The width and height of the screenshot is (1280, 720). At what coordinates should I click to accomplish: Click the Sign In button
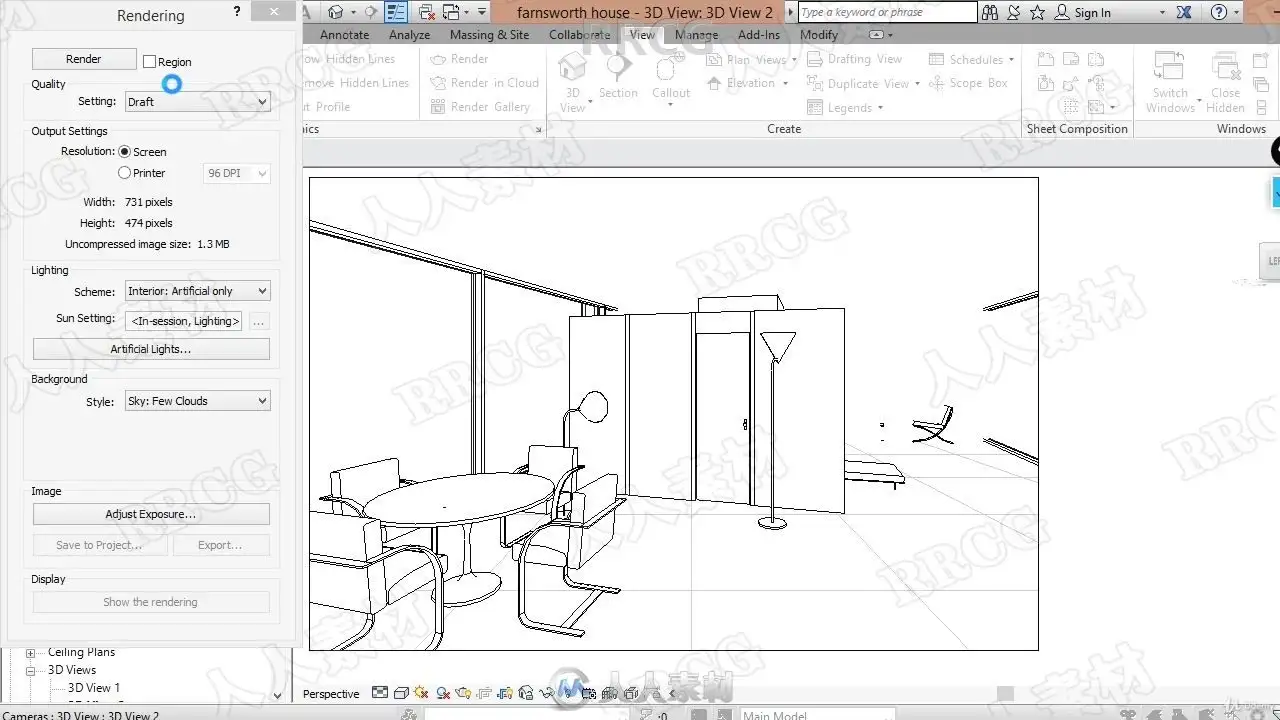click(x=1083, y=13)
